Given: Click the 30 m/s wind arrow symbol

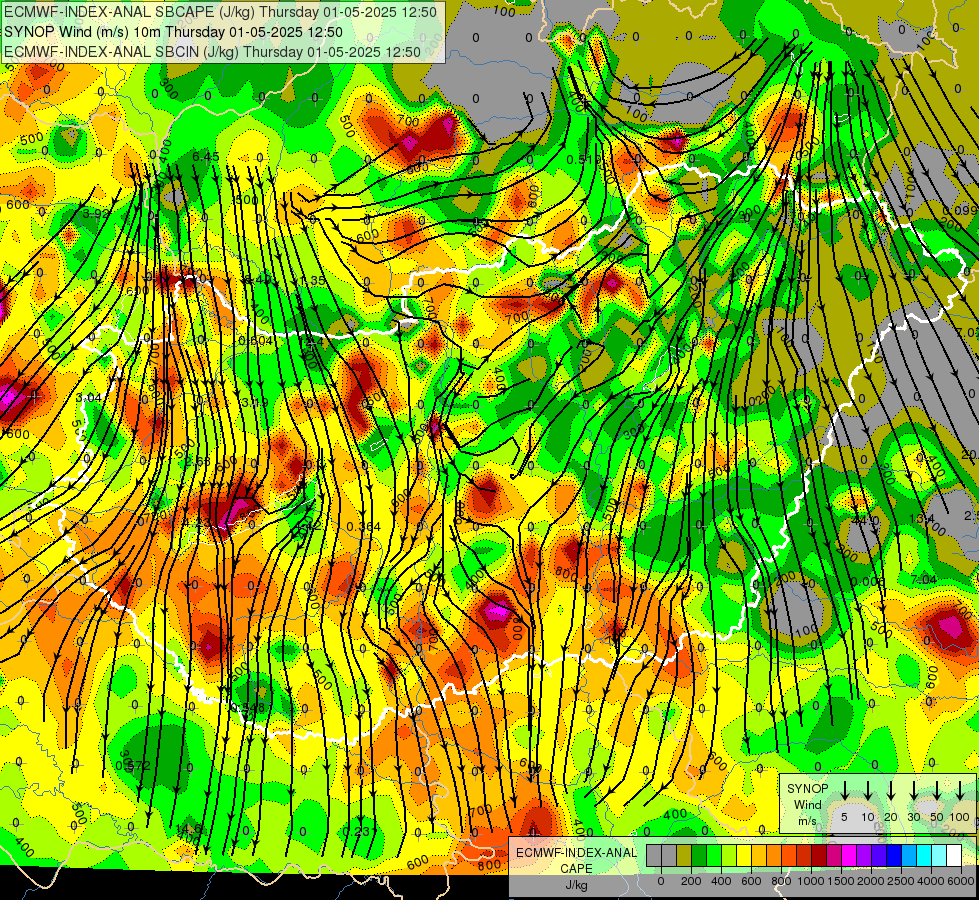Looking at the screenshot, I should tap(913, 790).
